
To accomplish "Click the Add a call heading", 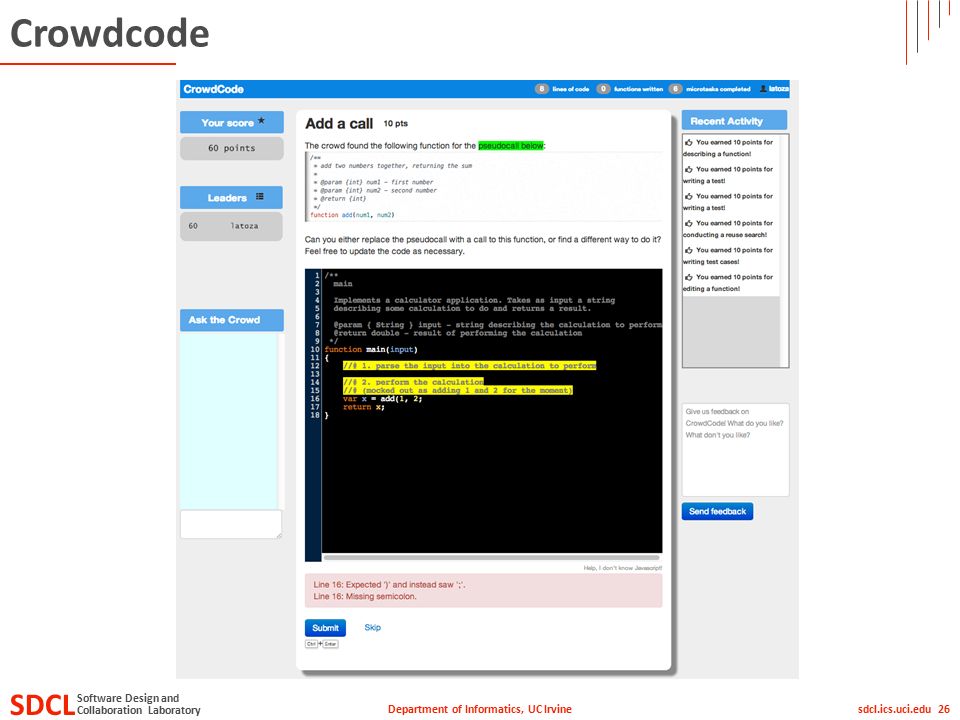I will (339, 124).
